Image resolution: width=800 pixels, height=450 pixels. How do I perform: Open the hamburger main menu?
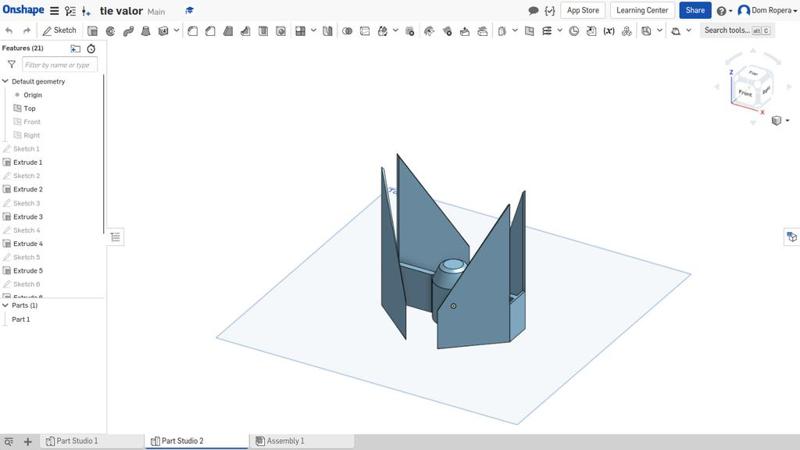pyautogui.click(x=54, y=11)
